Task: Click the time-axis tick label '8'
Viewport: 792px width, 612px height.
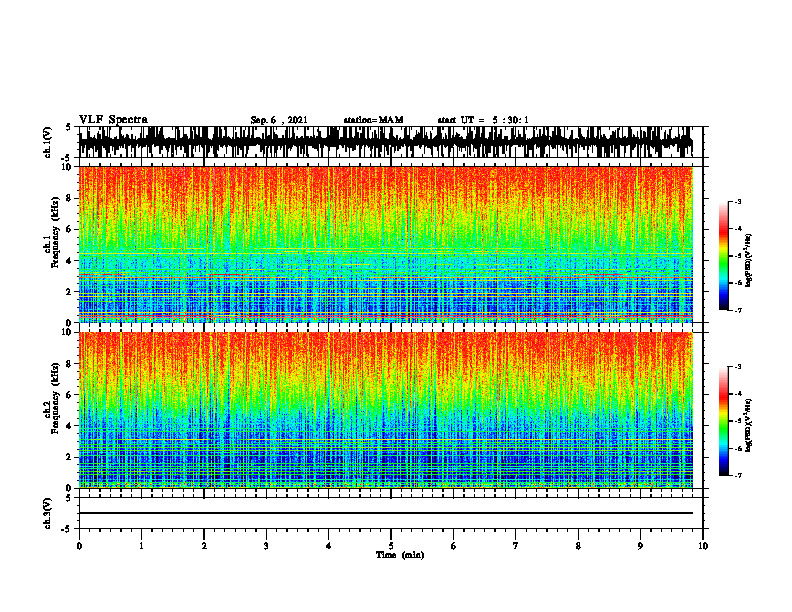Action: 578,546
